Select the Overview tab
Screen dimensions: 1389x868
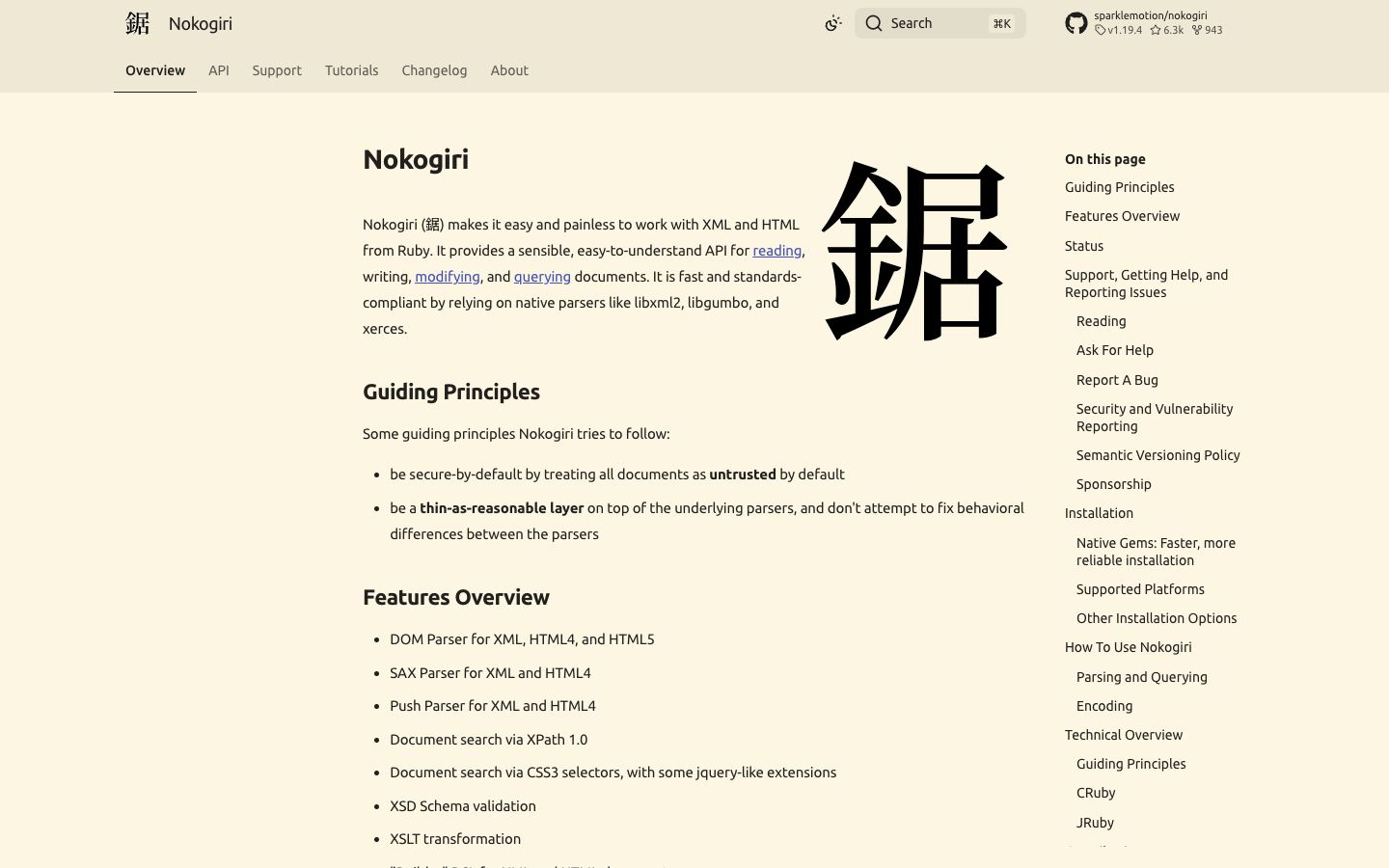[x=155, y=70]
